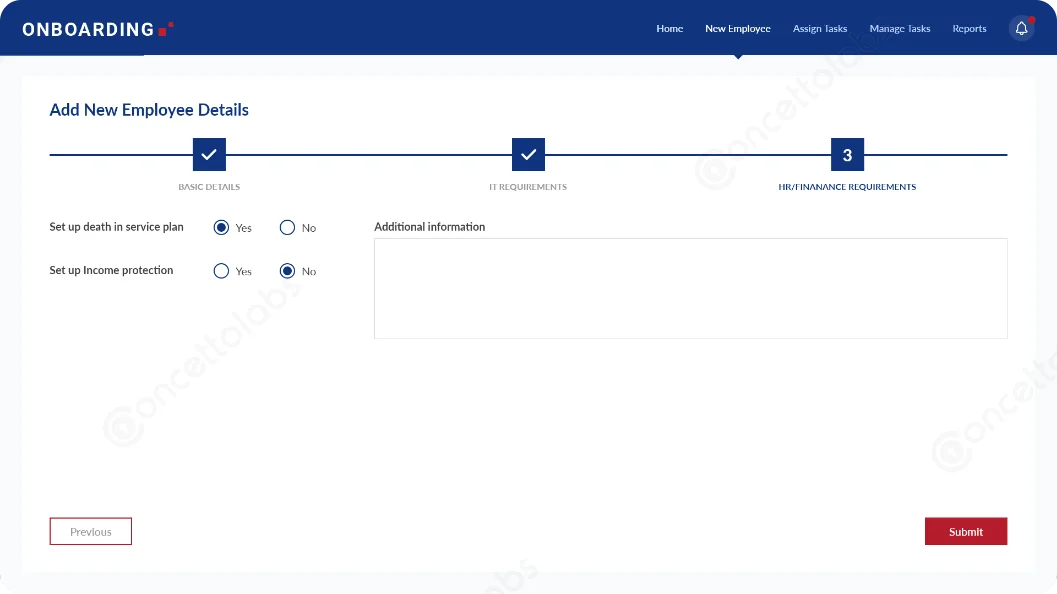Image resolution: width=1057 pixels, height=594 pixels.
Task: Select the step 3 number box
Action: point(847,155)
